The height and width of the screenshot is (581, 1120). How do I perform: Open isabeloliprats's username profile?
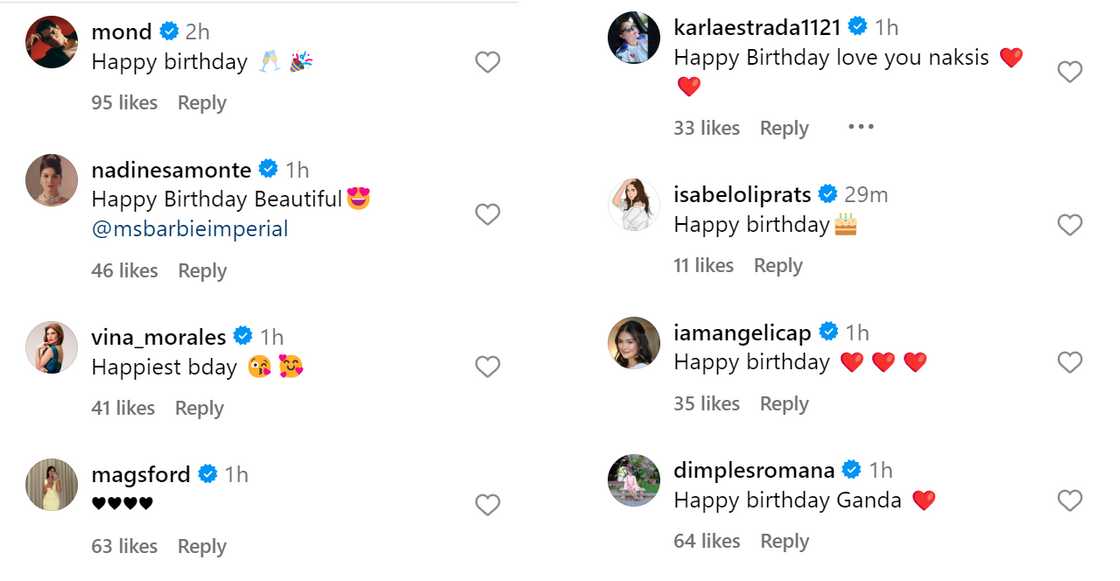coord(742,194)
